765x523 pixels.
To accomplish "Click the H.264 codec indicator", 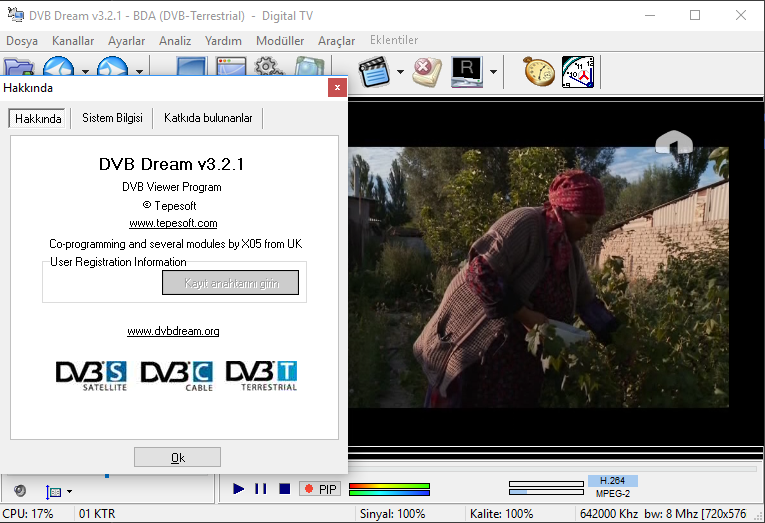I will click(x=612, y=481).
